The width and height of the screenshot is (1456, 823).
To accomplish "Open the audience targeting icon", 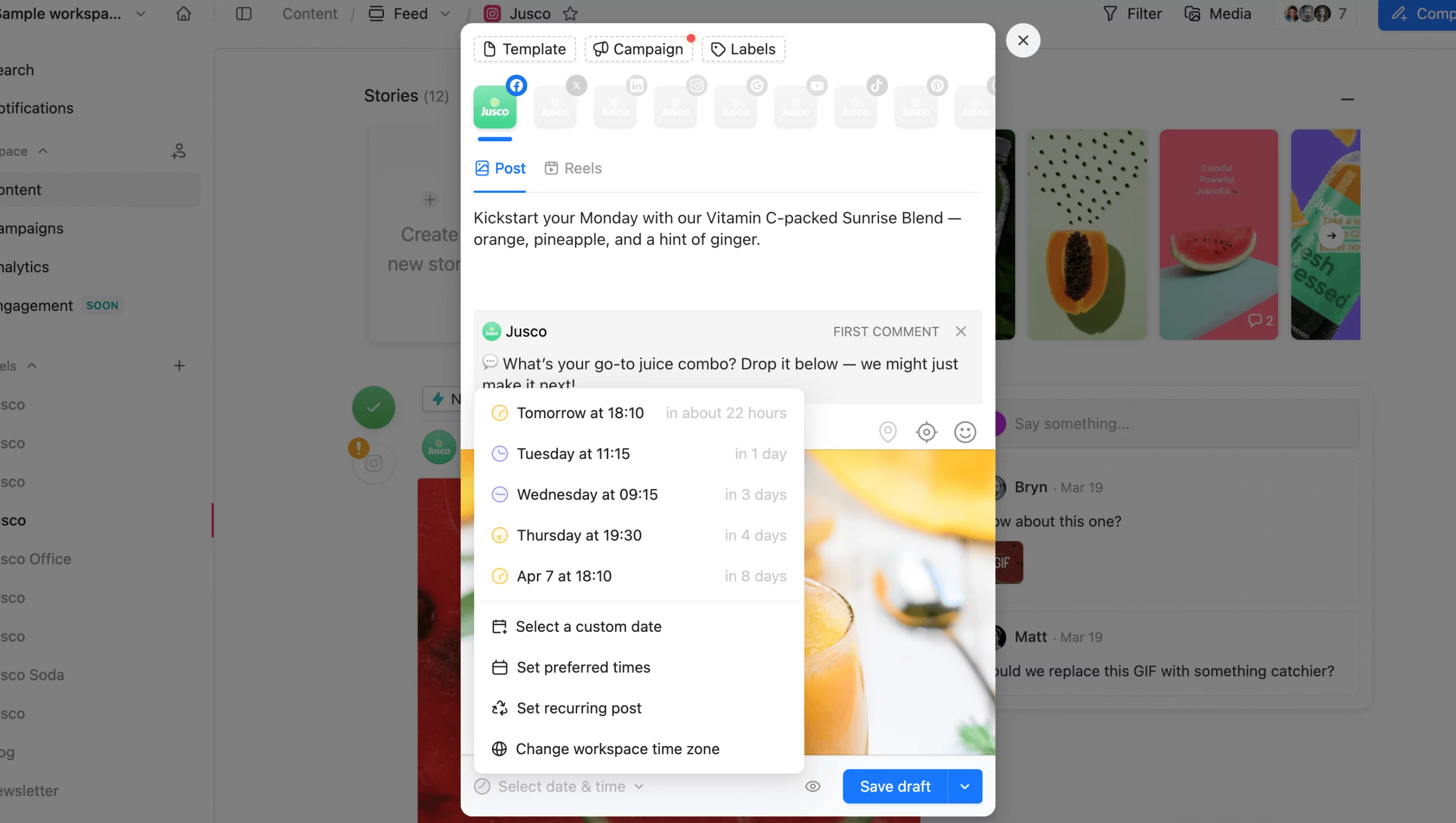I will coord(926,433).
